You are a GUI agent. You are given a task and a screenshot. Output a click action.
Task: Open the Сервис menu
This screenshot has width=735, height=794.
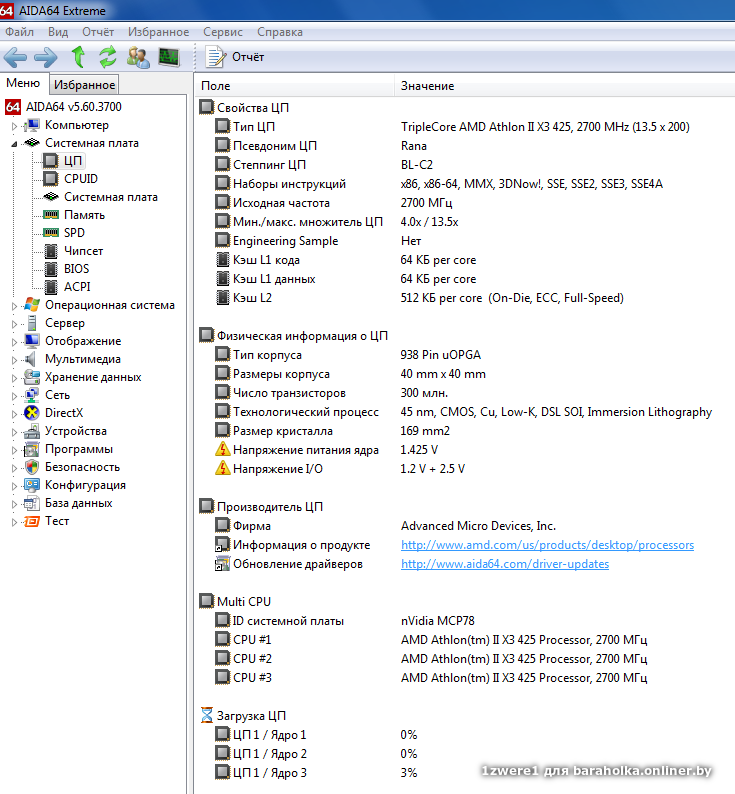point(223,32)
